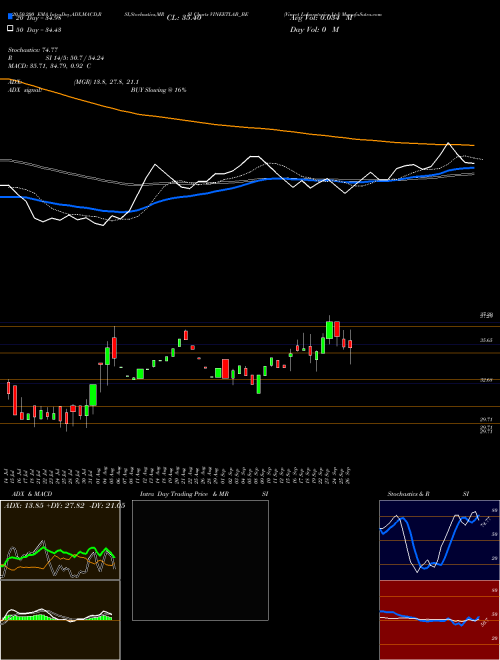This screenshot has height=660, width=500.
Task: Click the 'ADX: 13.85 +DY: 27.82 -DY: 21.05' readout
Action: pyautogui.click(x=64, y=506)
